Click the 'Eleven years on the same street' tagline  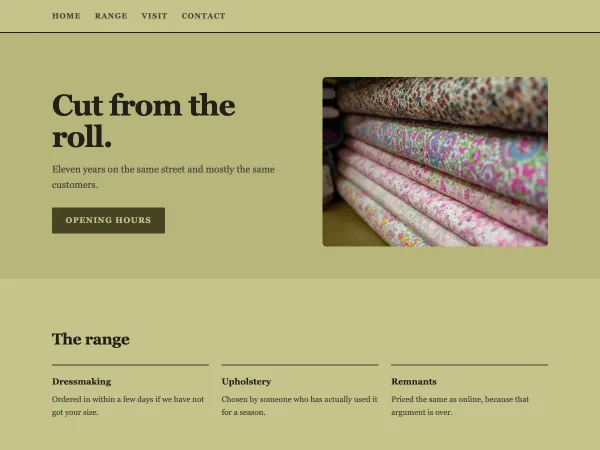(163, 177)
